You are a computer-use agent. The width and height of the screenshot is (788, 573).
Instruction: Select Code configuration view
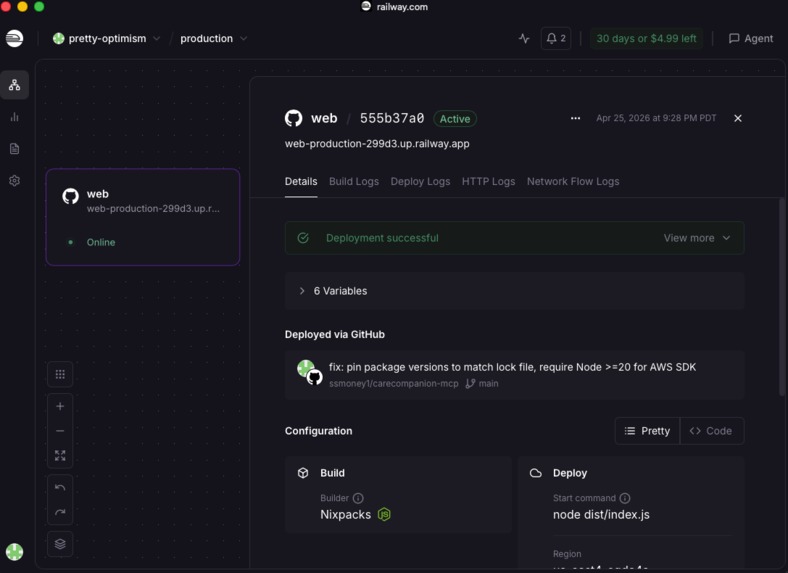click(711, 431)
